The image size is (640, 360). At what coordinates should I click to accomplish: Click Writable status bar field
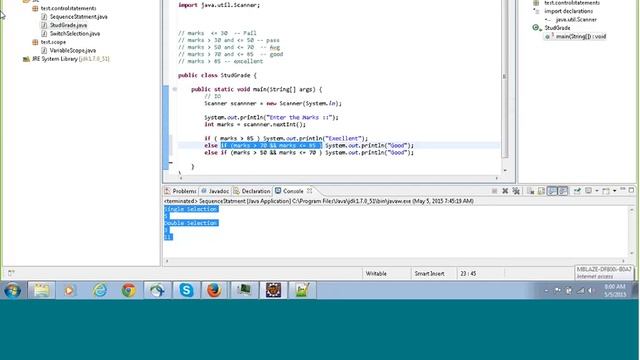[x=376, y=273]
